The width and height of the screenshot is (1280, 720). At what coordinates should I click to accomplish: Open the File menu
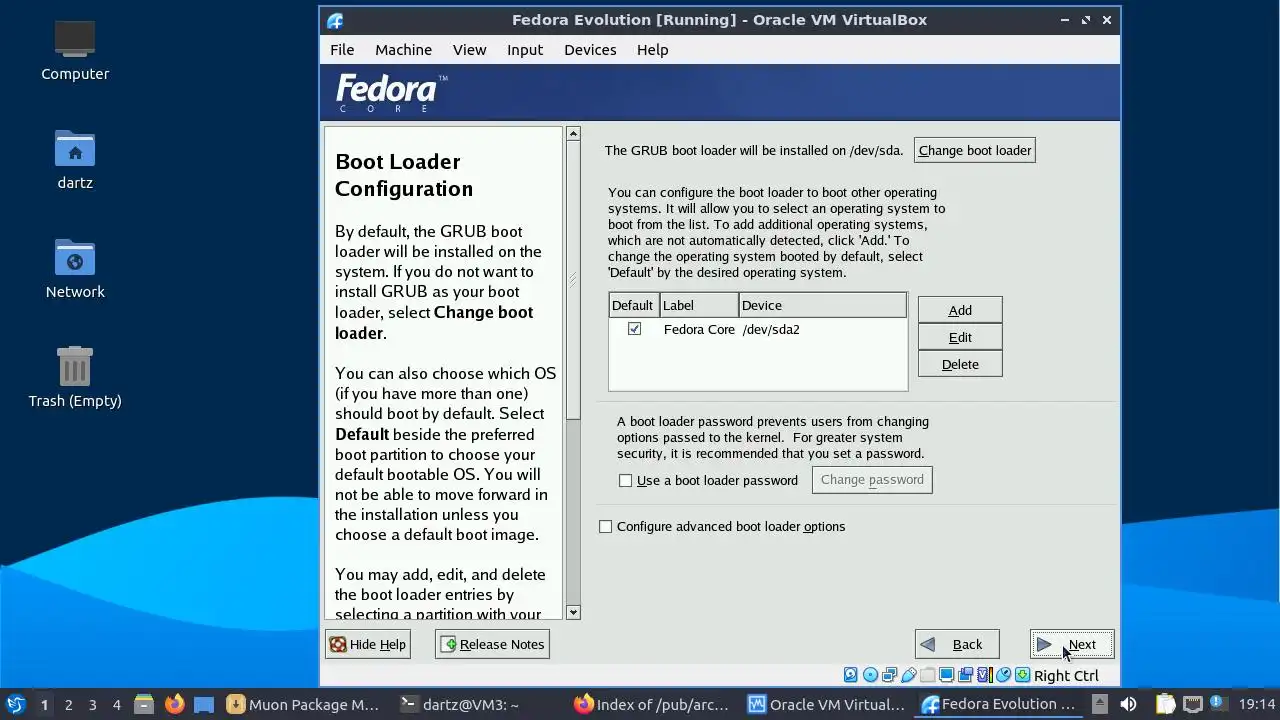tap(342, 50)
